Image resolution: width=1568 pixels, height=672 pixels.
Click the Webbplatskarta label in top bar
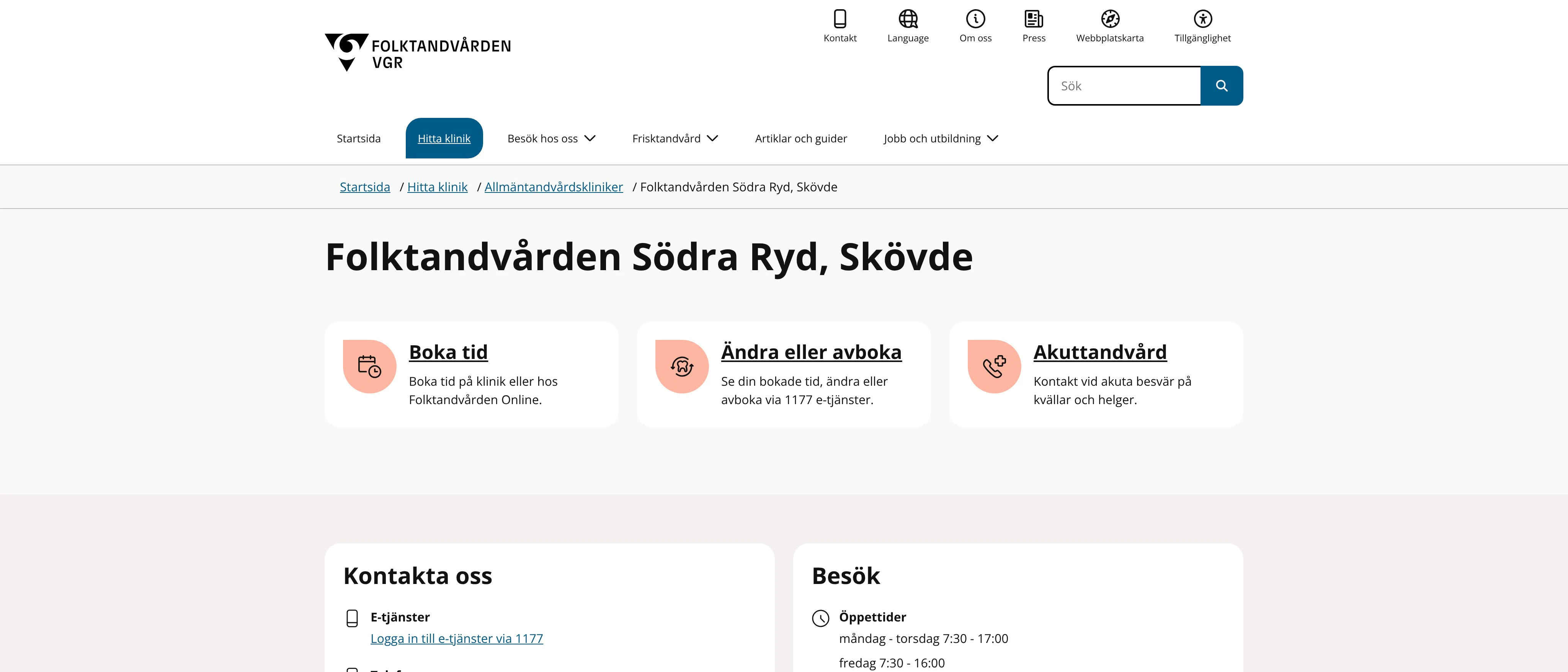click(1110, 38)
